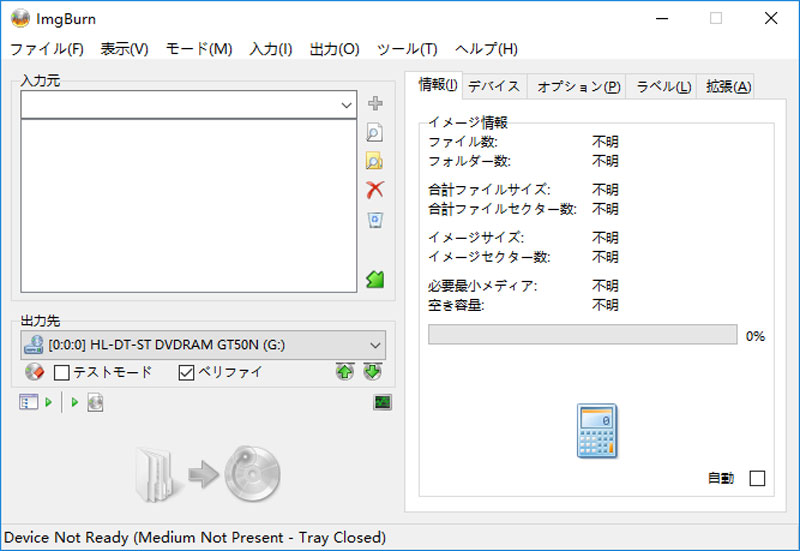The width and height of the screenshot is (800, 551).
Task: Click the green up arrow load tray icon
Action: point(345,371)
